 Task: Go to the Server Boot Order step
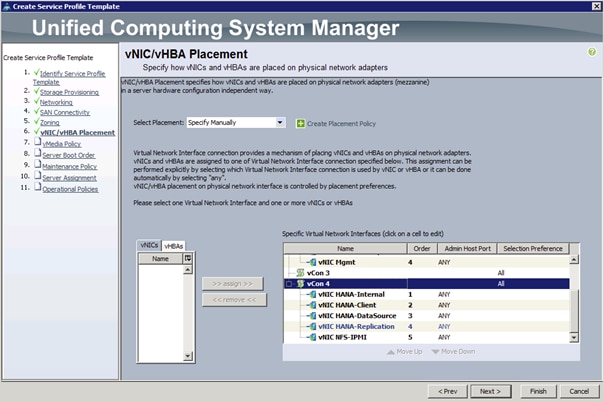(69, 155)
